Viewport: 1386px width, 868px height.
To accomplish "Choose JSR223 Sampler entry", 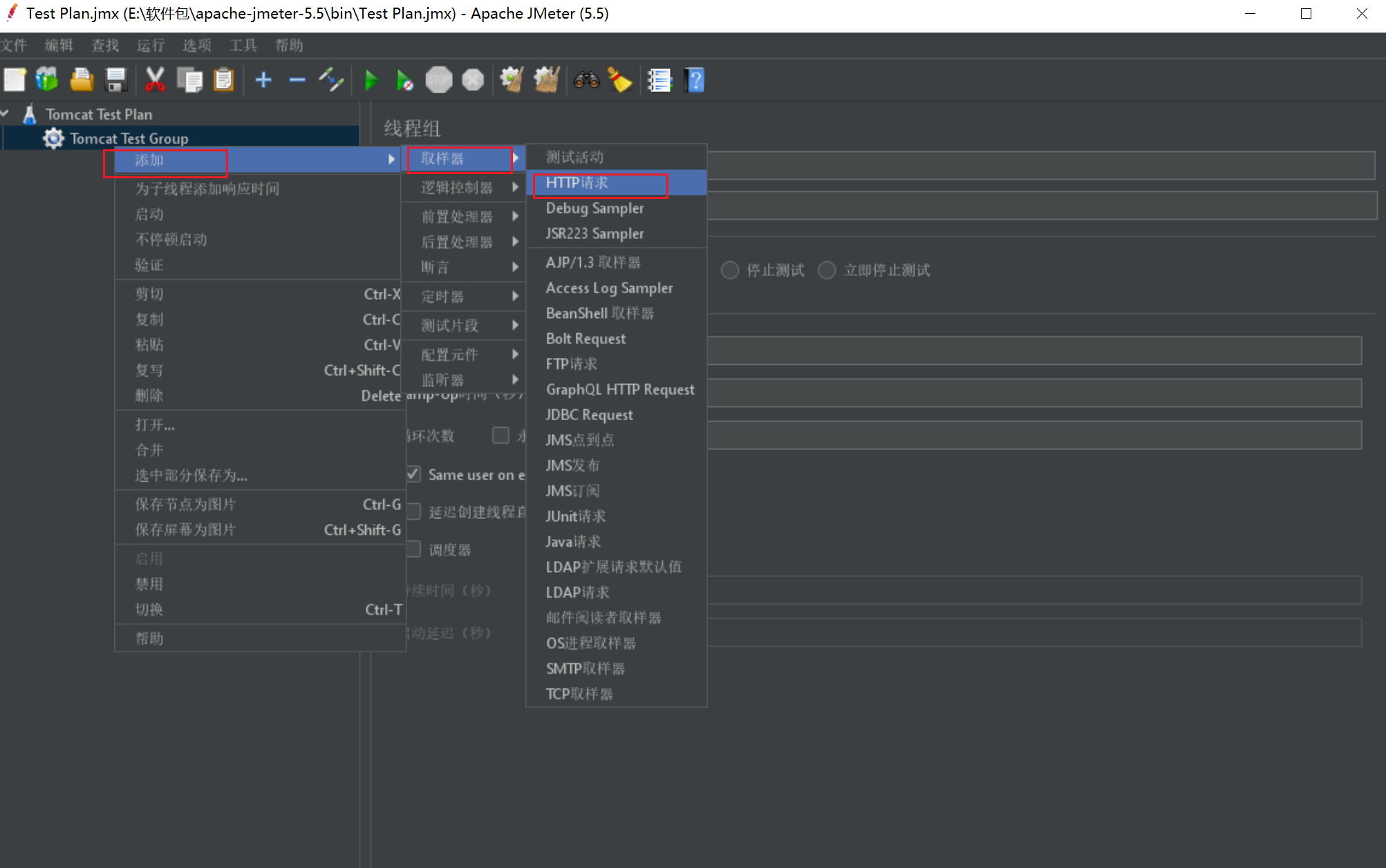I will click(616, 234).
